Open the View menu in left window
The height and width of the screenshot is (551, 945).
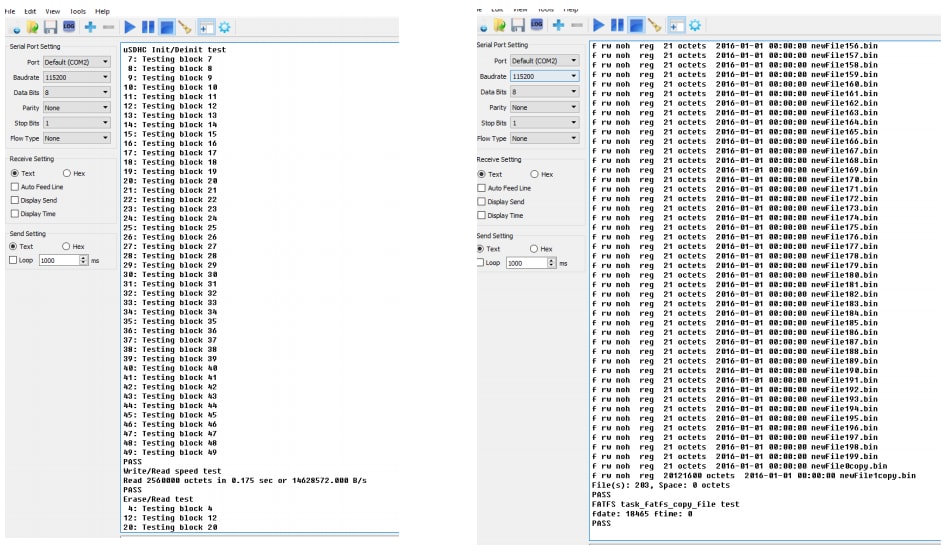point(50,11)
